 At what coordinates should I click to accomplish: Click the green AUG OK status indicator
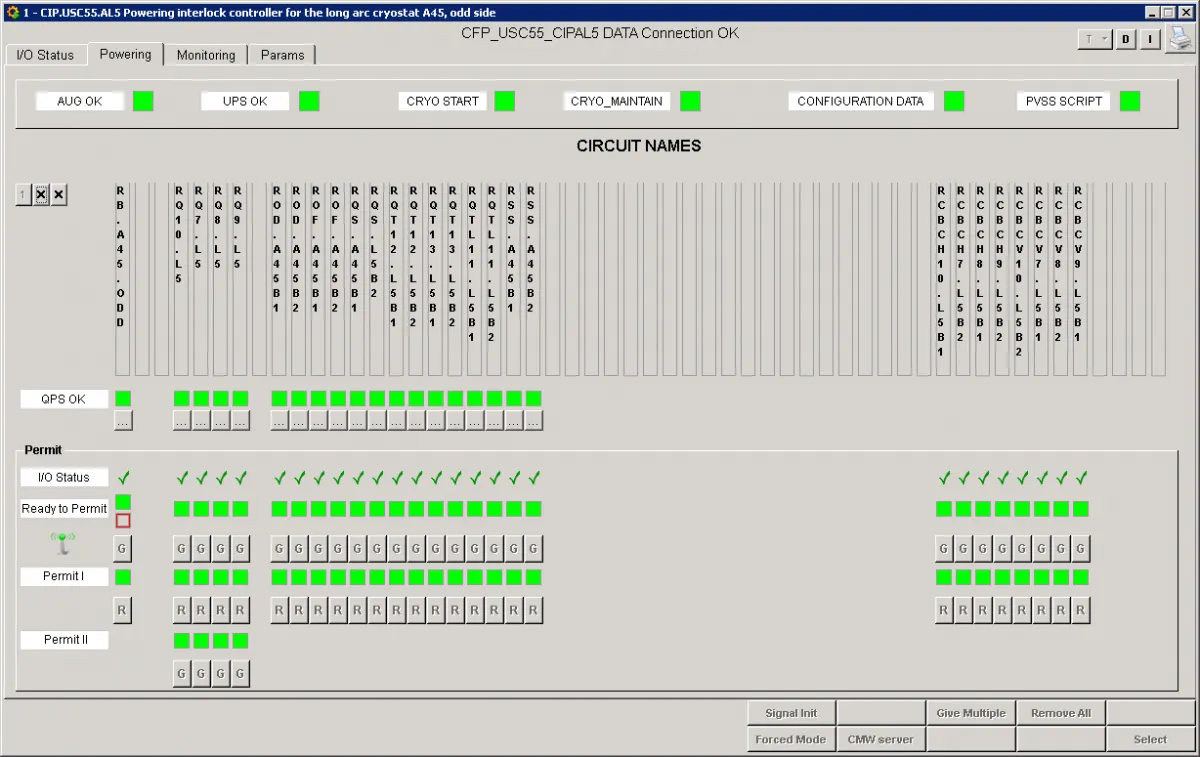pyautogui.click(x=143, y=101)
